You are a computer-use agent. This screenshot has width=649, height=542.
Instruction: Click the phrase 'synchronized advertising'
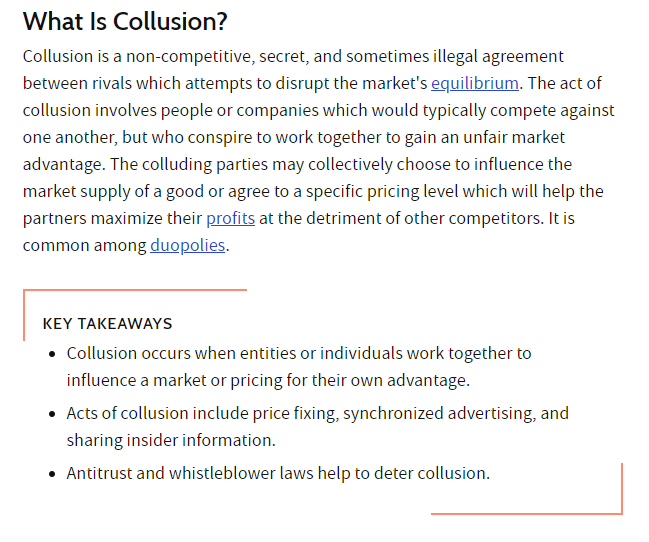click(439, 414)
